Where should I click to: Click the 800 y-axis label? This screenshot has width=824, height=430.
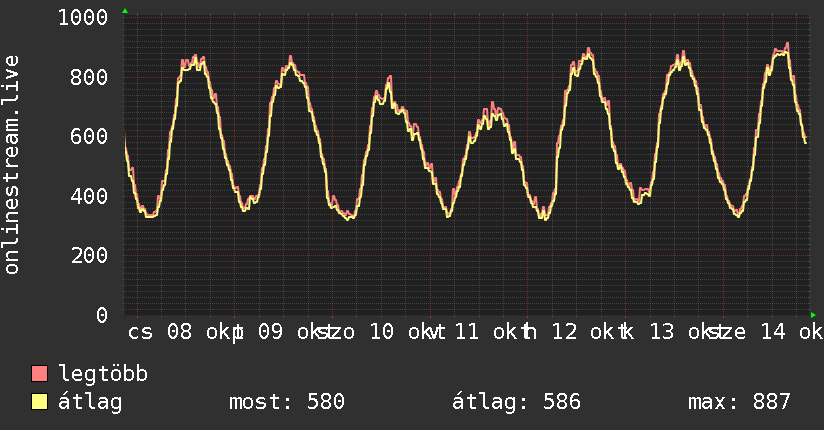(89, 77)
